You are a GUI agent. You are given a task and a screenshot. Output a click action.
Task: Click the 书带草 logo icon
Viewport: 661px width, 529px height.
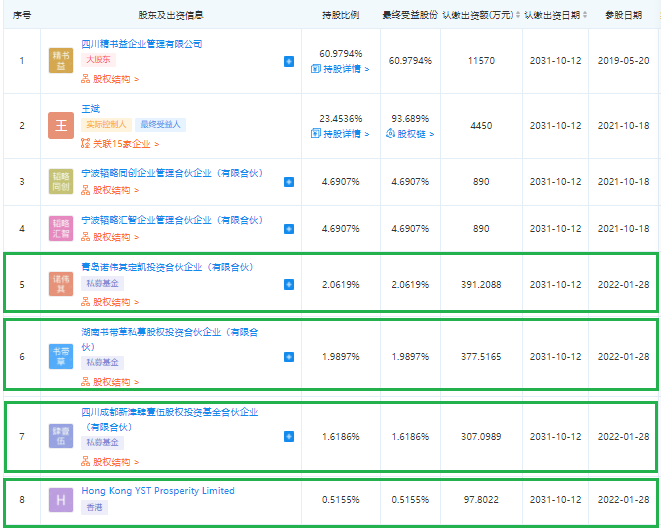[61, 357]
